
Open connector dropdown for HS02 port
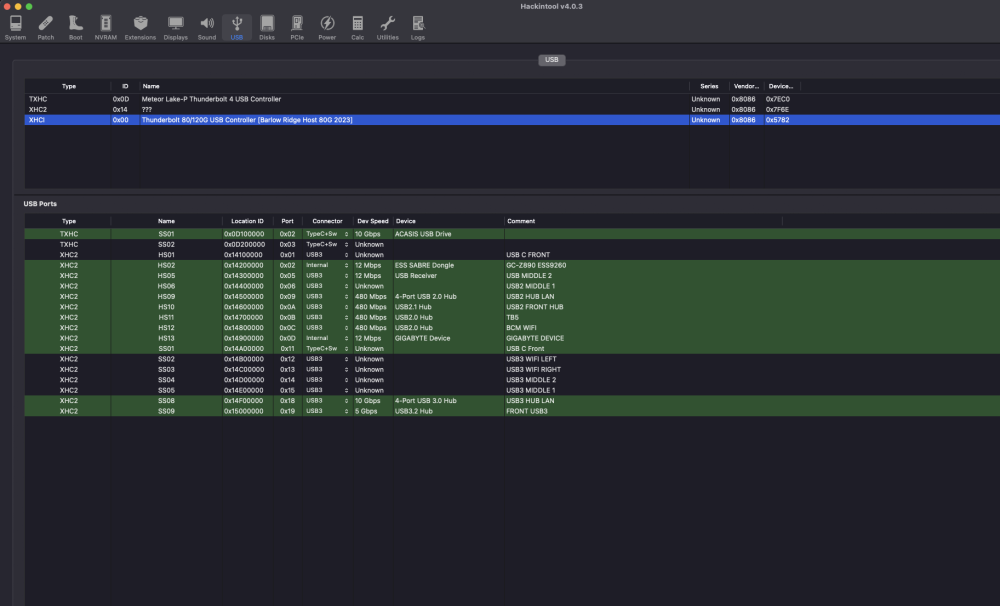coord(327,265)
